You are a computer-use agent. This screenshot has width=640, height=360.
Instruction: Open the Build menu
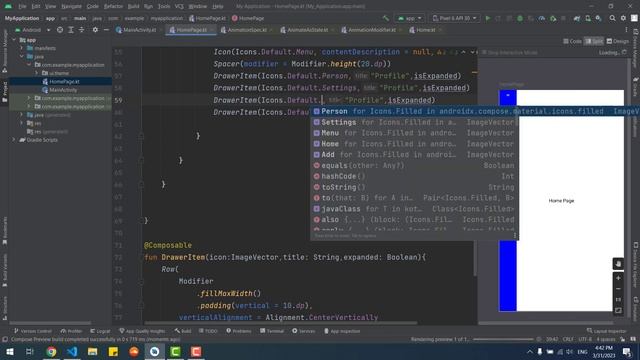(x=133, y=7)
